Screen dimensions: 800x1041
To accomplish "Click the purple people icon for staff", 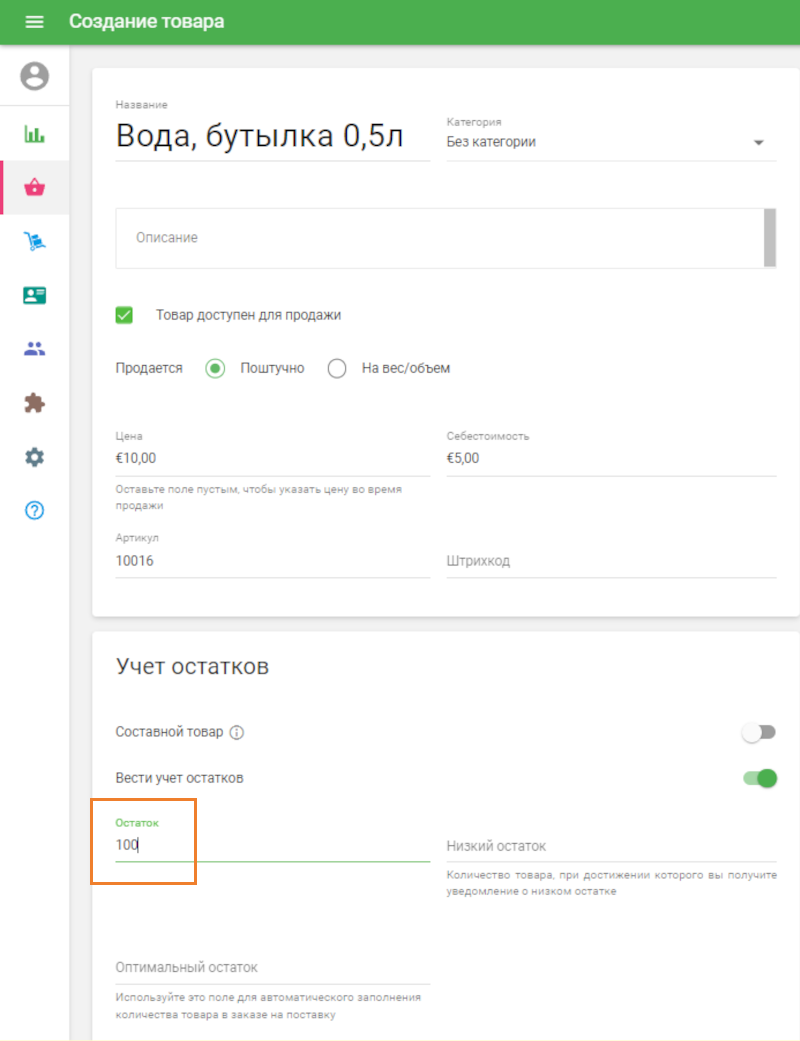I will click(33, 348).
